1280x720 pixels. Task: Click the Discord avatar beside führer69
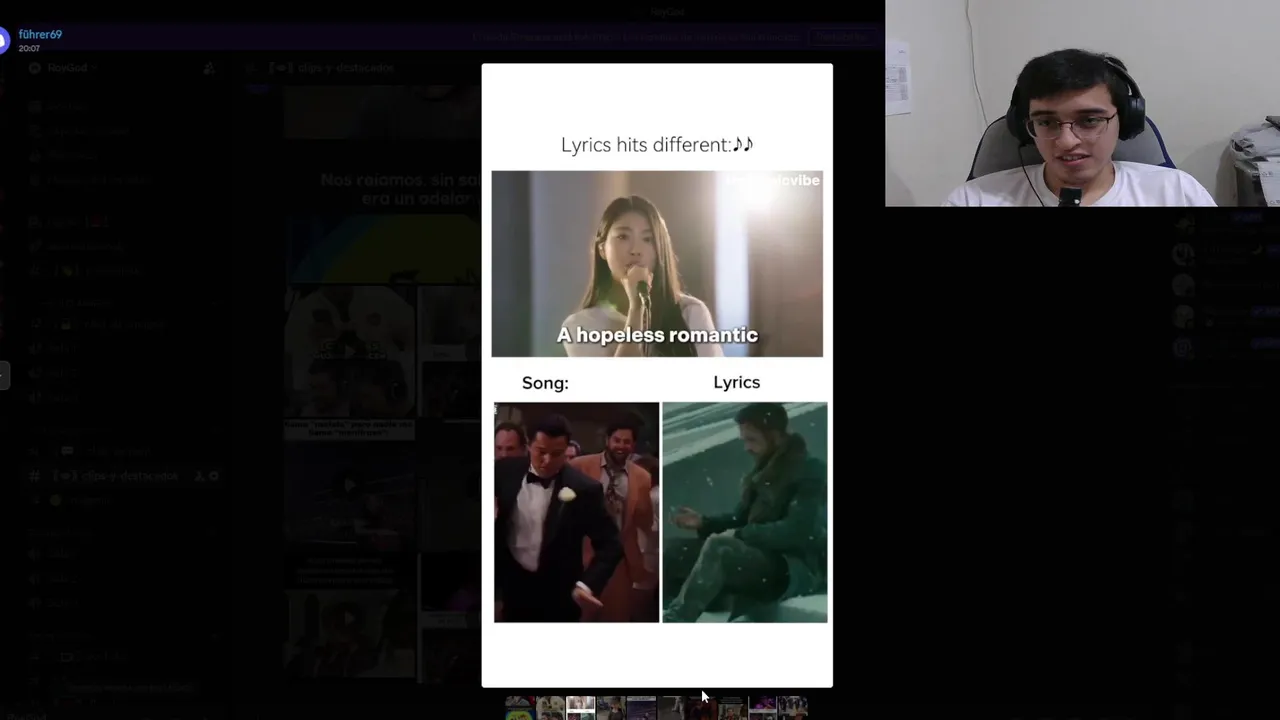[3, 40]
